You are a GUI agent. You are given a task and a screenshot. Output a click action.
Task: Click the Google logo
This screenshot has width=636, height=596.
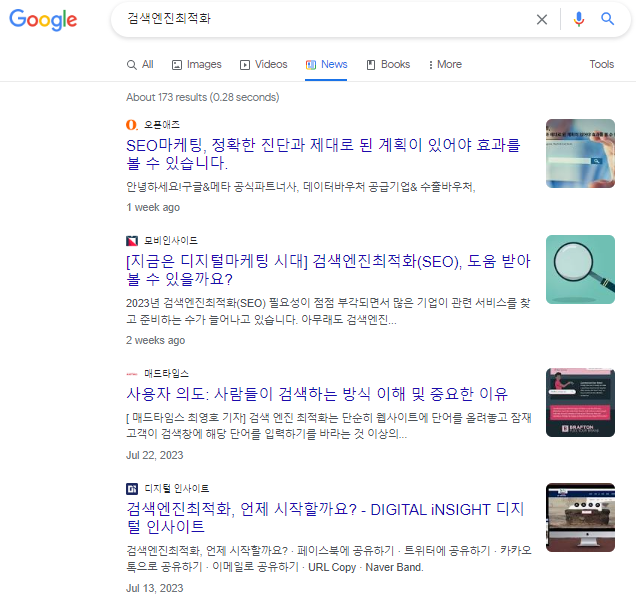[x=43, y=20]
